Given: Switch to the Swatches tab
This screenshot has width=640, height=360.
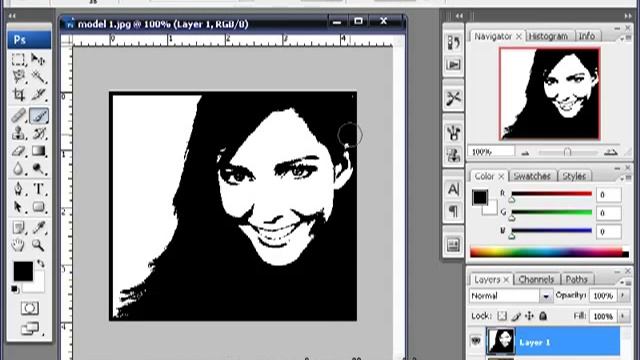Looking at the screenshot, I should pyautogui.click(x=532, y=176).
